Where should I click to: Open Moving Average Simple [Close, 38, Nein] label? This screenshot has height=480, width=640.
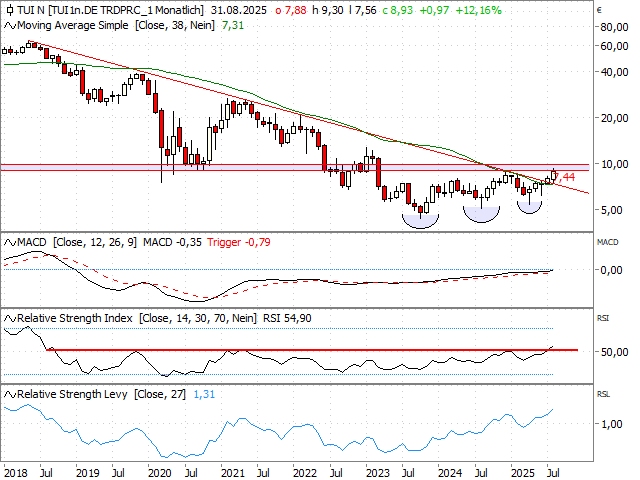[116, 25]
